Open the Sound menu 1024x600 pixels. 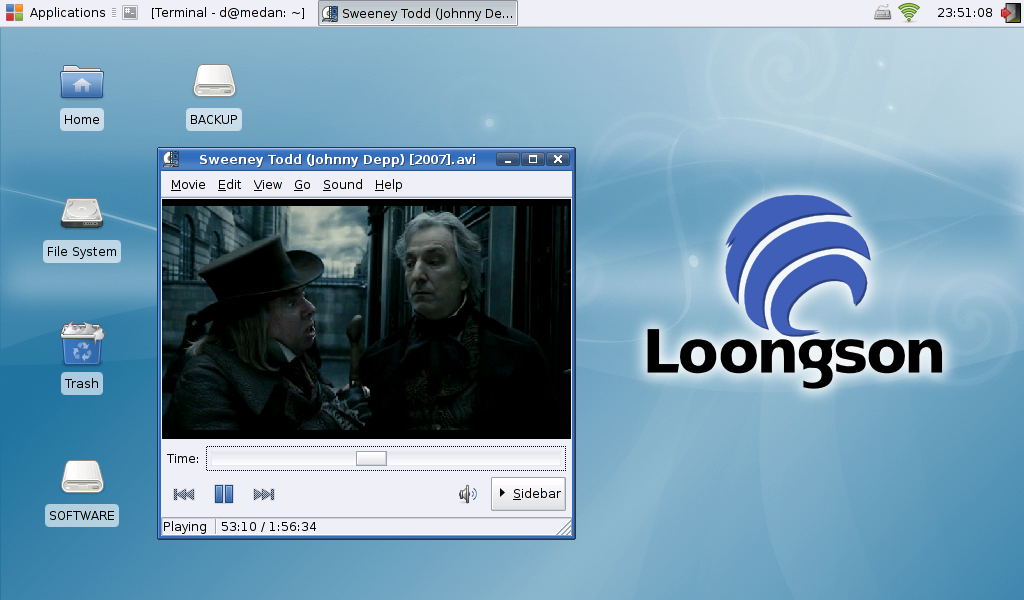click(343, 185)
